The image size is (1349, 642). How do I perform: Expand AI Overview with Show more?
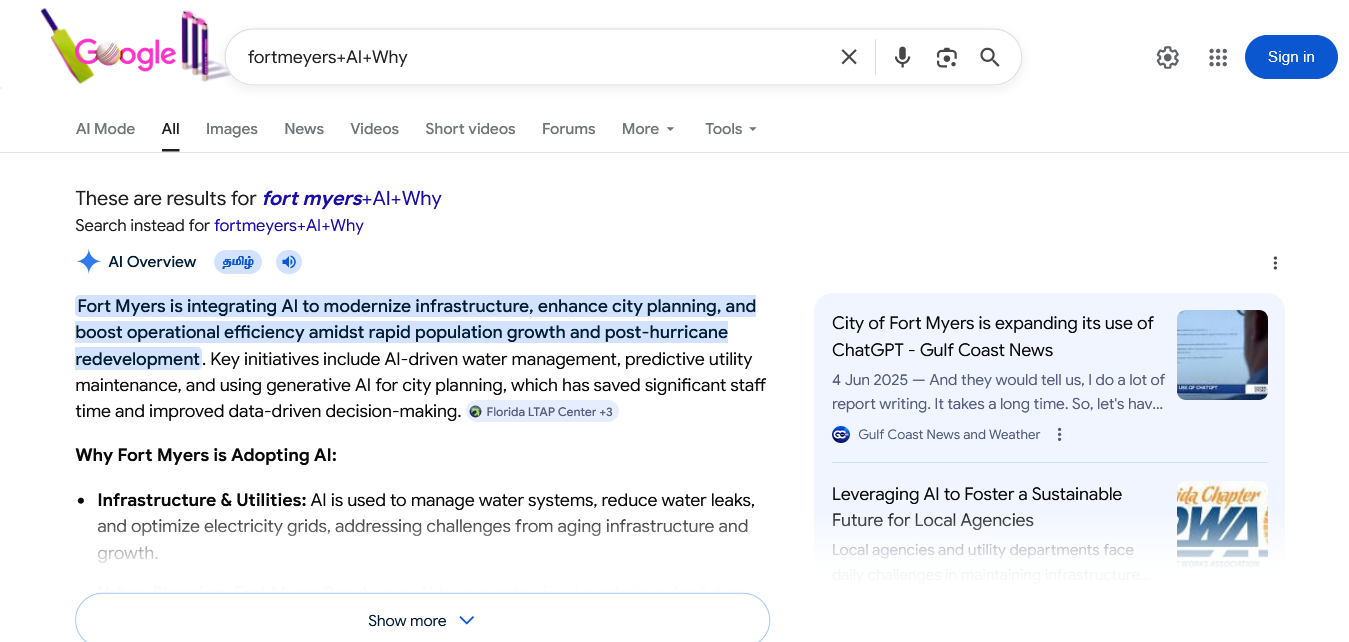click(x=422, y=620)
